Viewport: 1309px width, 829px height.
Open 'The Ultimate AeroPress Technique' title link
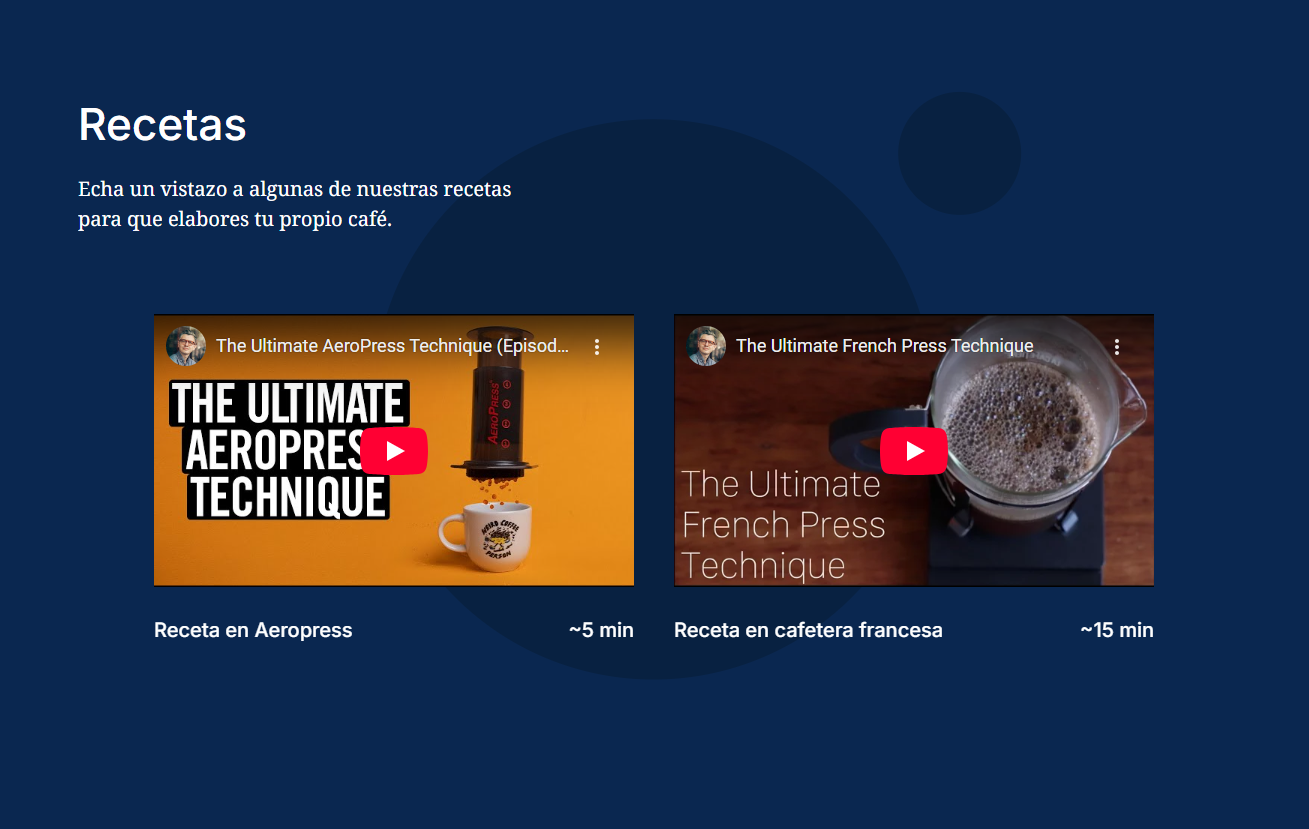coord(392,346)
